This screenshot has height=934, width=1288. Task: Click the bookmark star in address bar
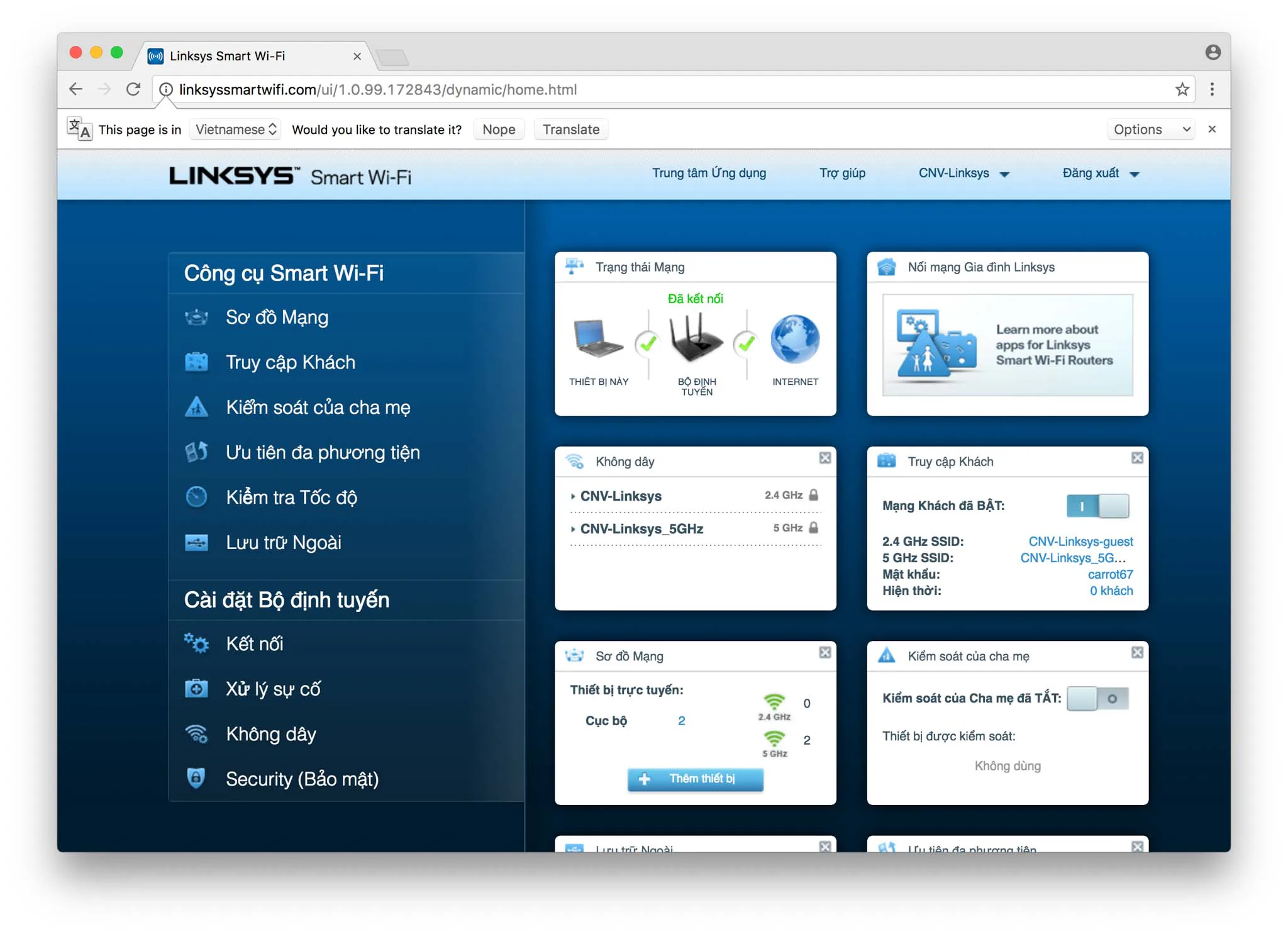(x=1182, y=89)
